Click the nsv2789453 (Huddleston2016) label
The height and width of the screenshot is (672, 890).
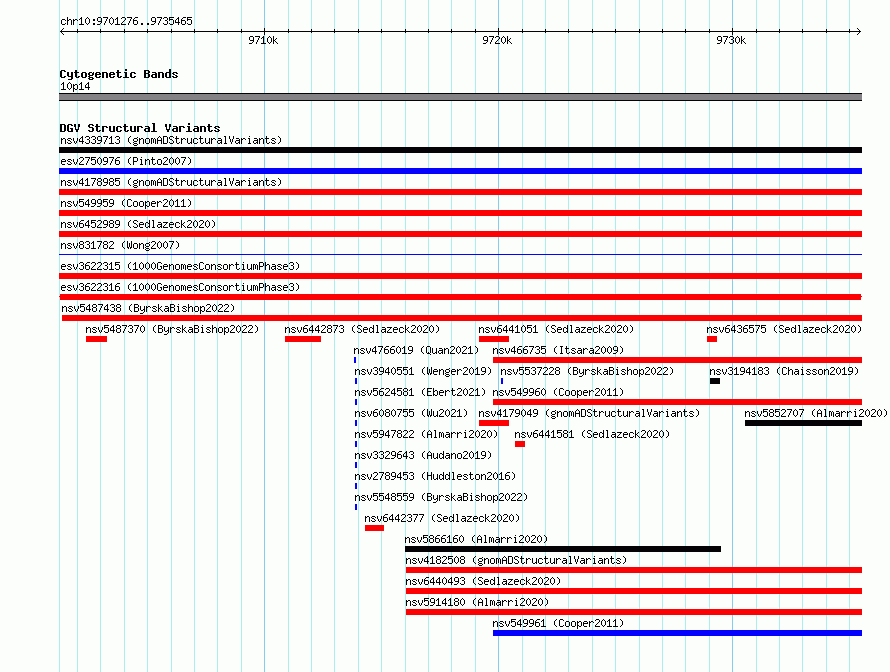(435, 476)
